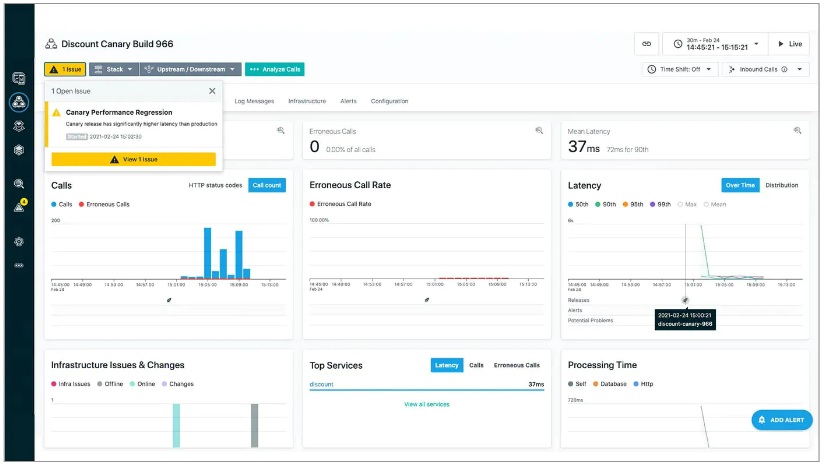
Task: Toggle the Erroneous Call Rate legend series
Action: click(x=340, y=204)
